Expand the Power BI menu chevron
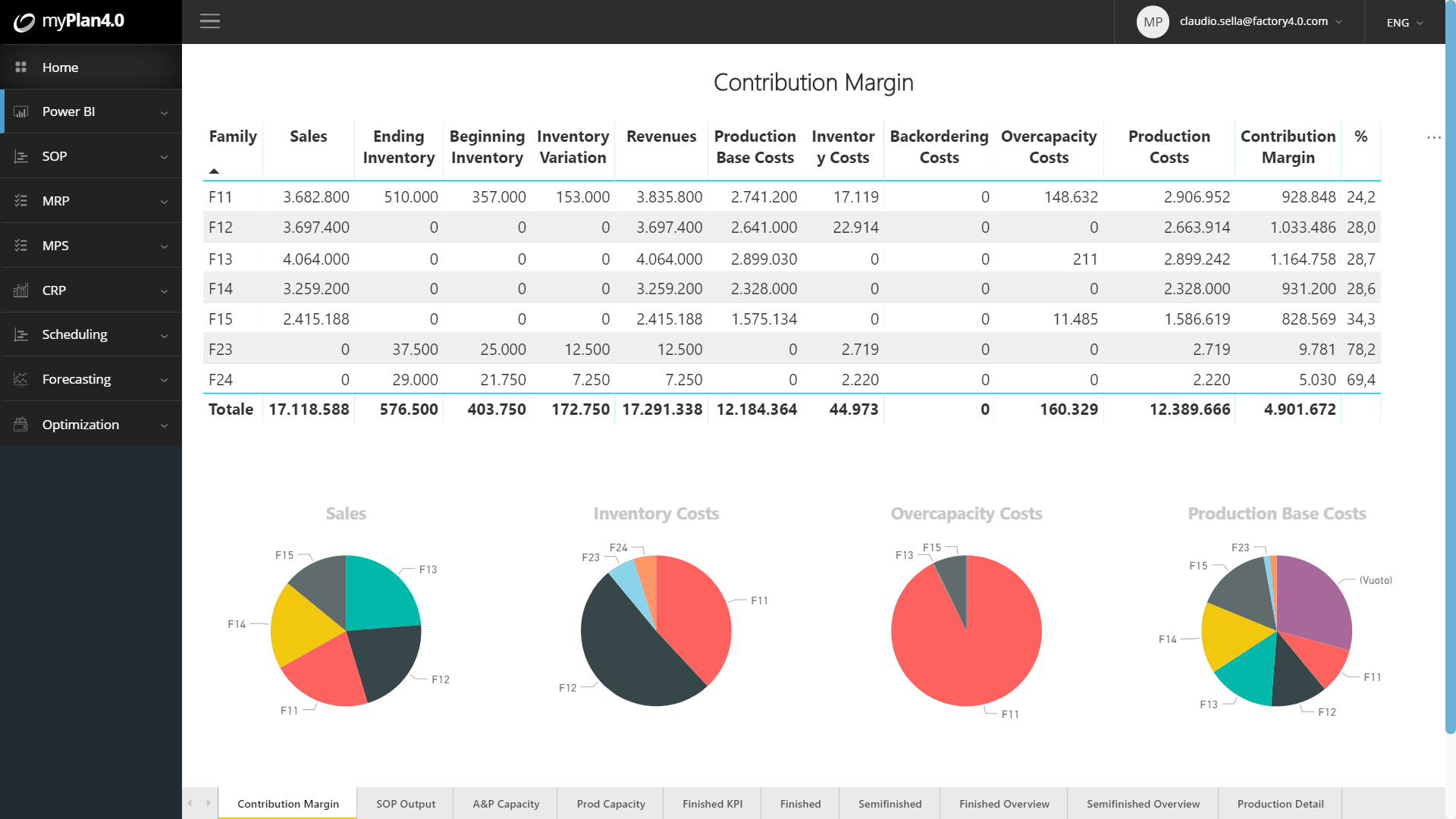 (165, 112)
